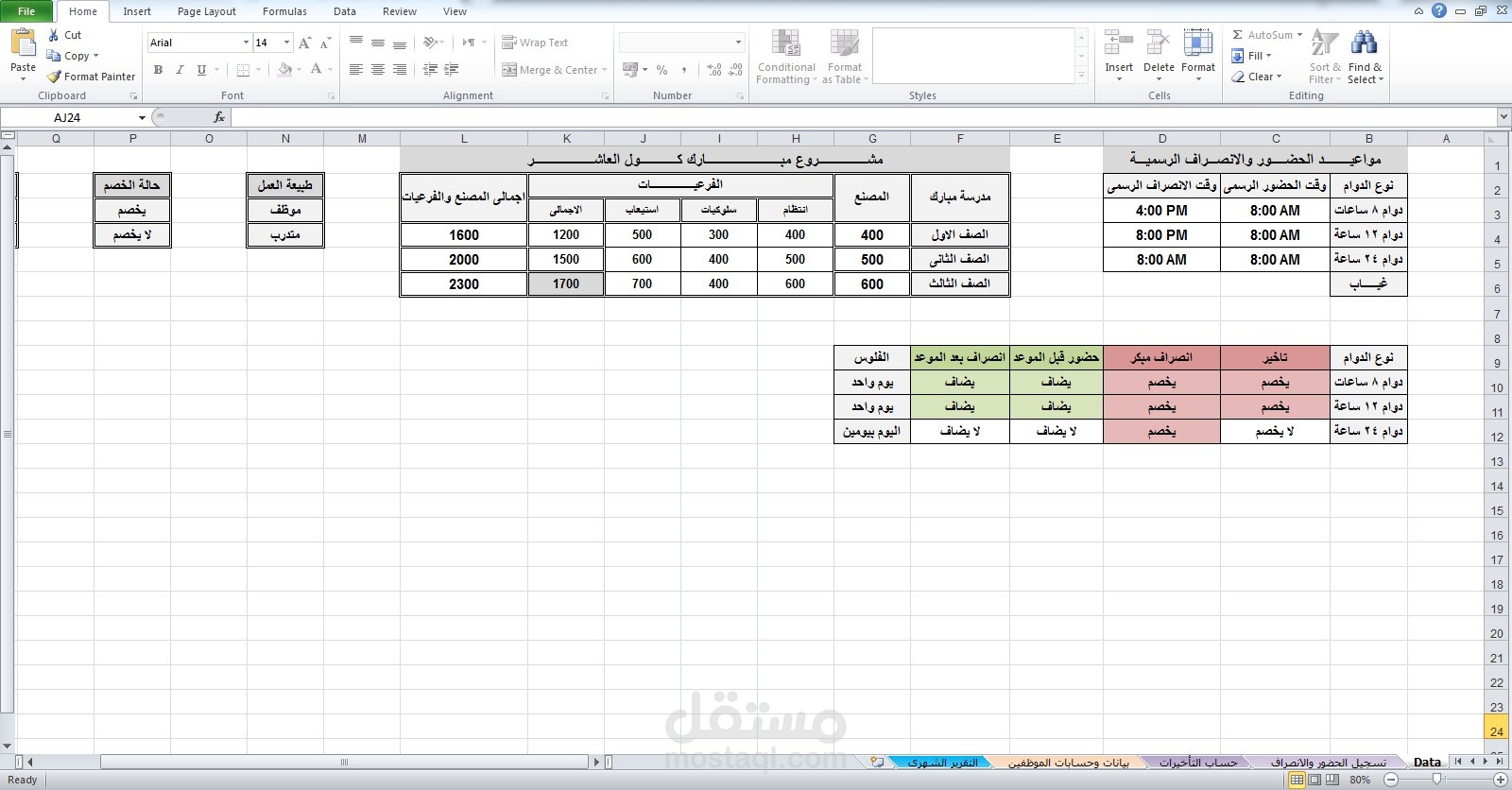Click the Top Align icon
The height and width of the screenshot is (790, 1512).
coord(356,43)
